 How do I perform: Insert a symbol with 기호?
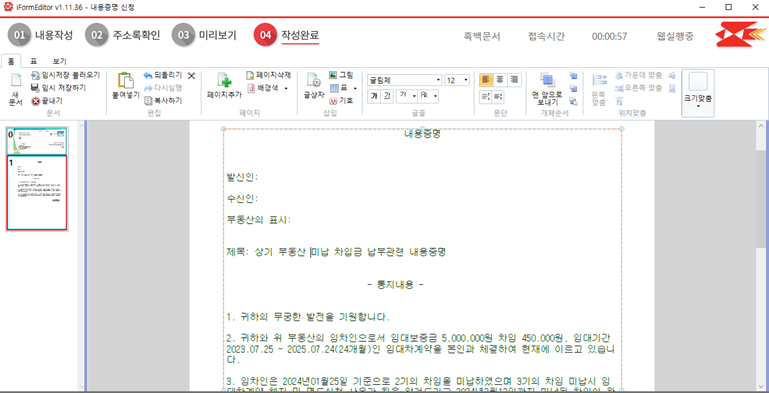(341, 101)
